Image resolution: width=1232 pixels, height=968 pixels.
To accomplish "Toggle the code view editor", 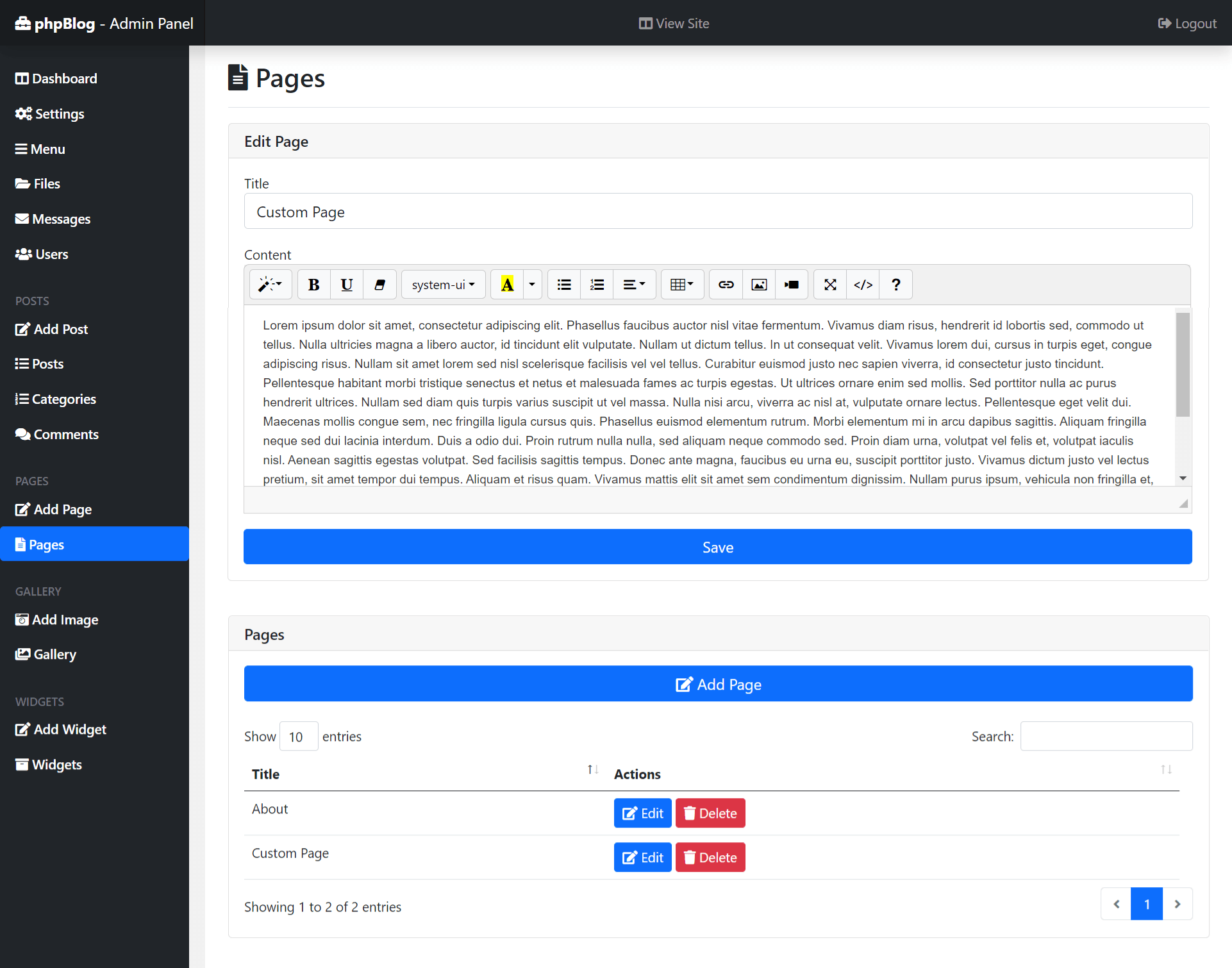I will pos(862,284).
